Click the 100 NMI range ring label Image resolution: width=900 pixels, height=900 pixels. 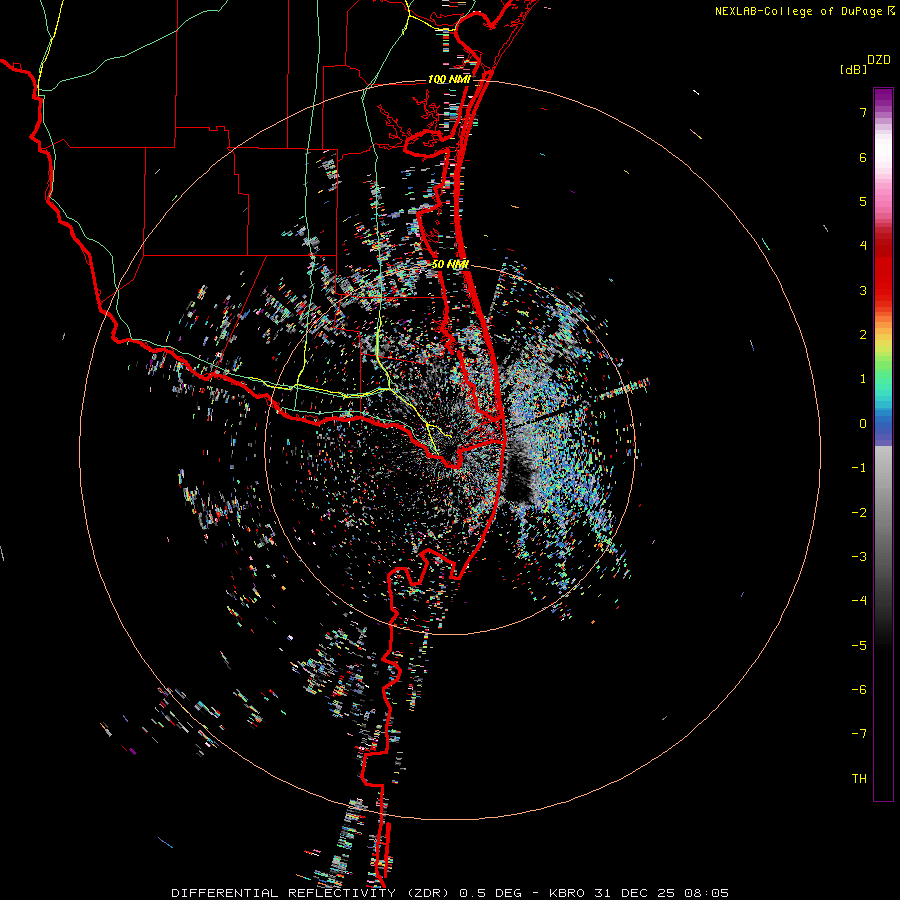[x=449, y=79]
